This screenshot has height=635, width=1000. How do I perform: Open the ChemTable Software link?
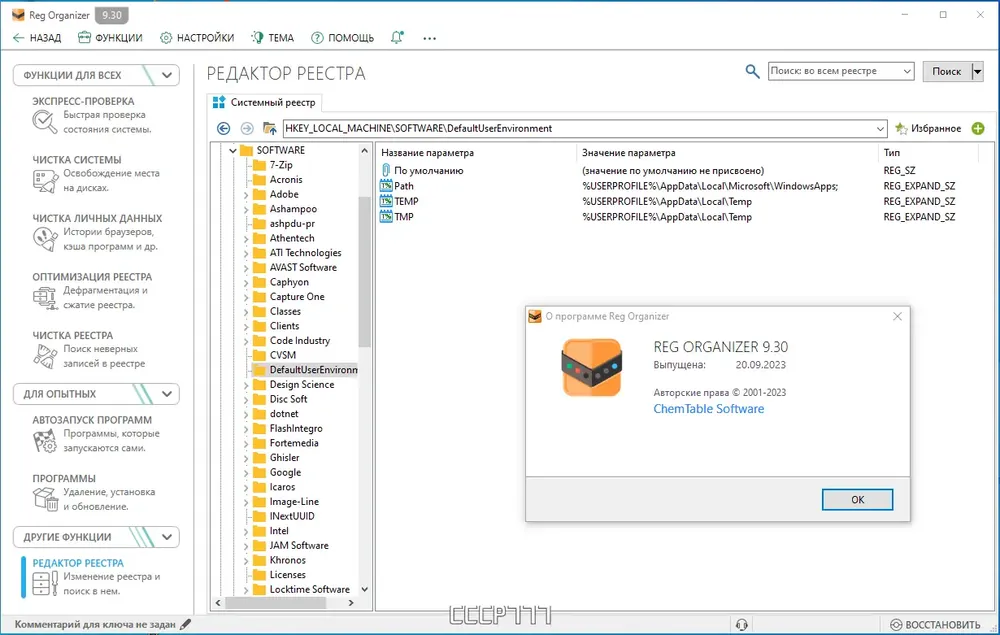(x=709, y=409)
